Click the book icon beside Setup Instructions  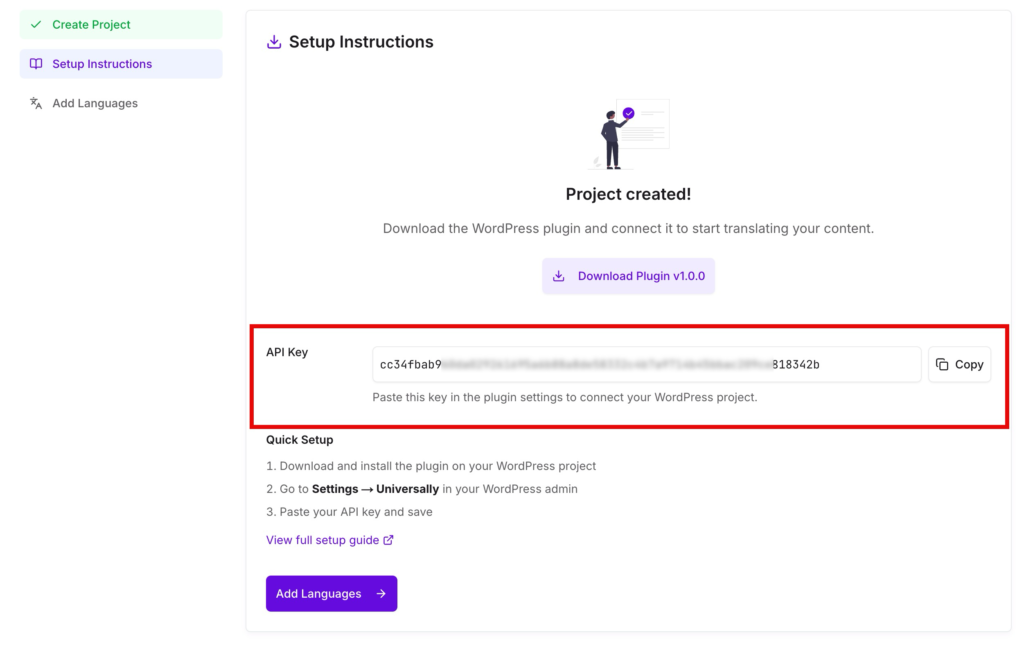[36, 64]
